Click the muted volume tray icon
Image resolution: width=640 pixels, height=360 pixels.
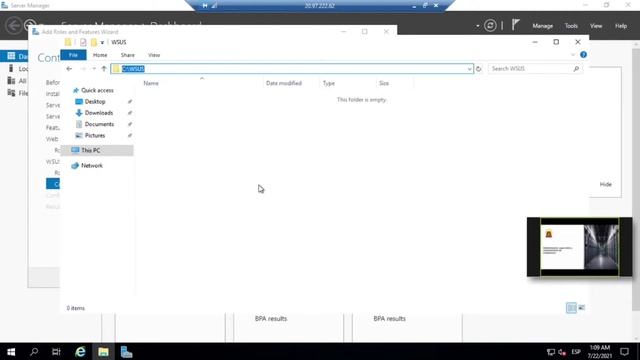point(562,352)
